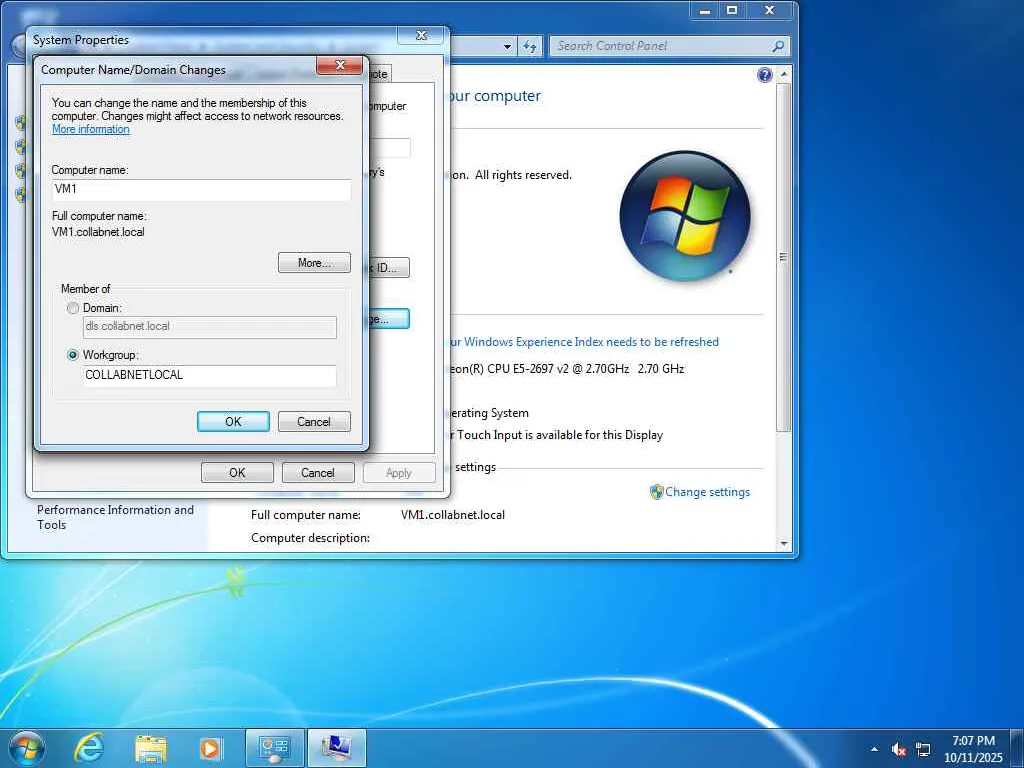Click the More... button
1024x768 pixels.
tap(314, 263)
